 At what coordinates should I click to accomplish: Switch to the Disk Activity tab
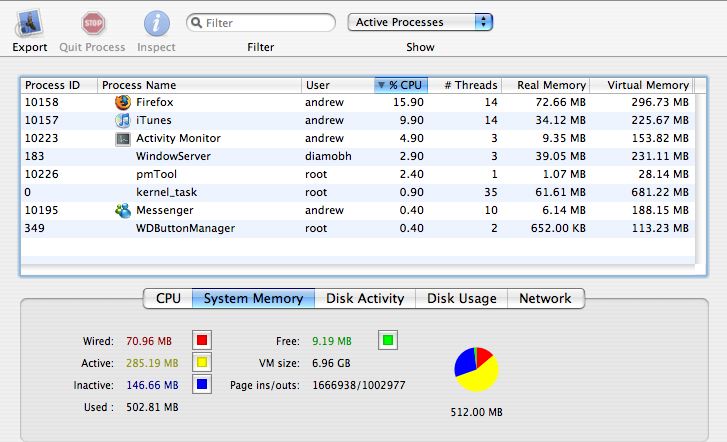(365, 298)
